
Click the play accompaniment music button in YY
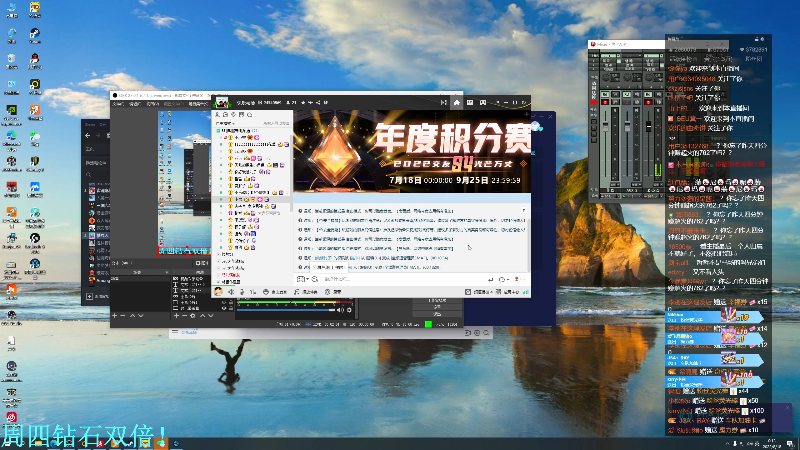(306, 292)
